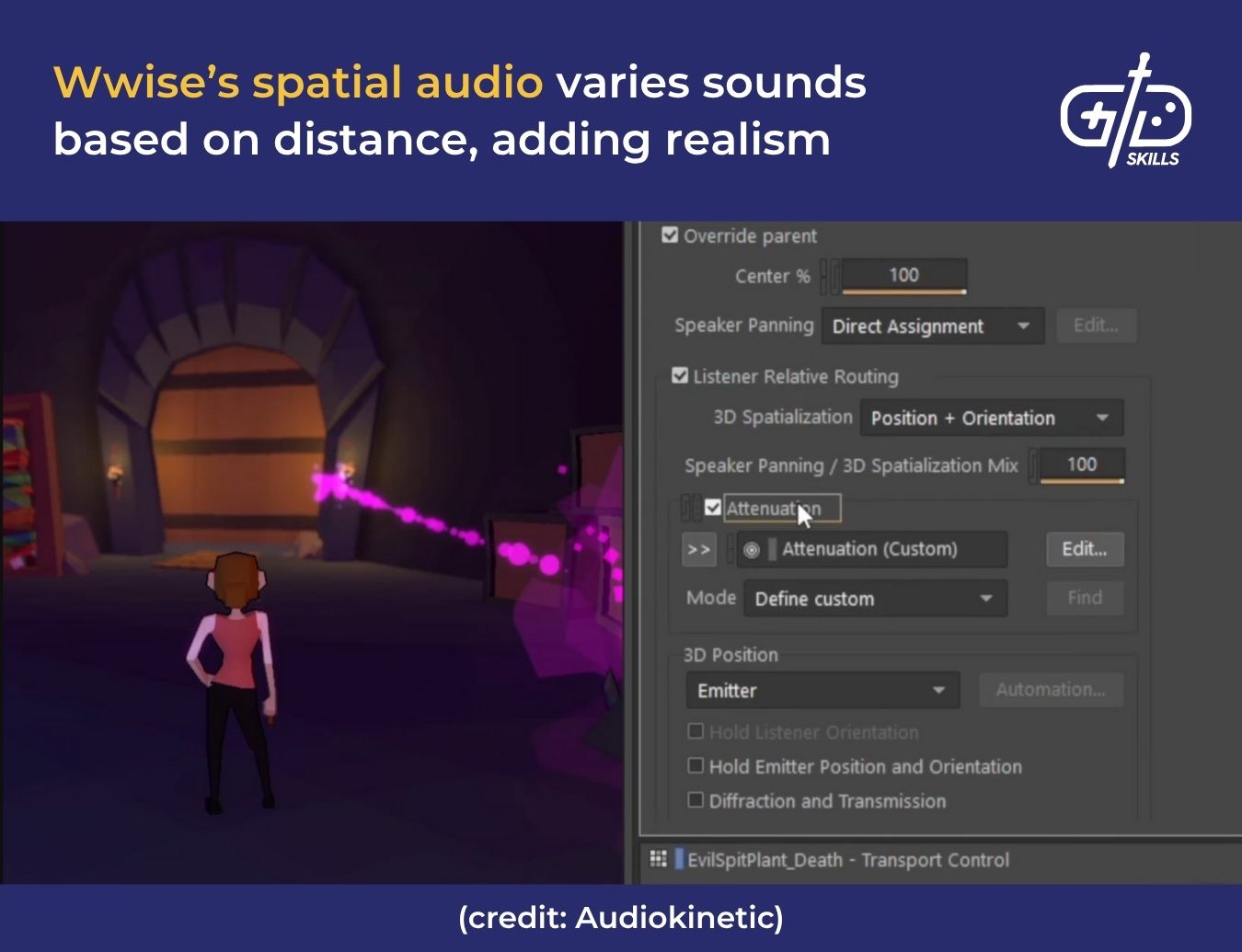
Task: Select the EvilSpitPlant_Death Transport Control tab
Action: pos(846,859)
